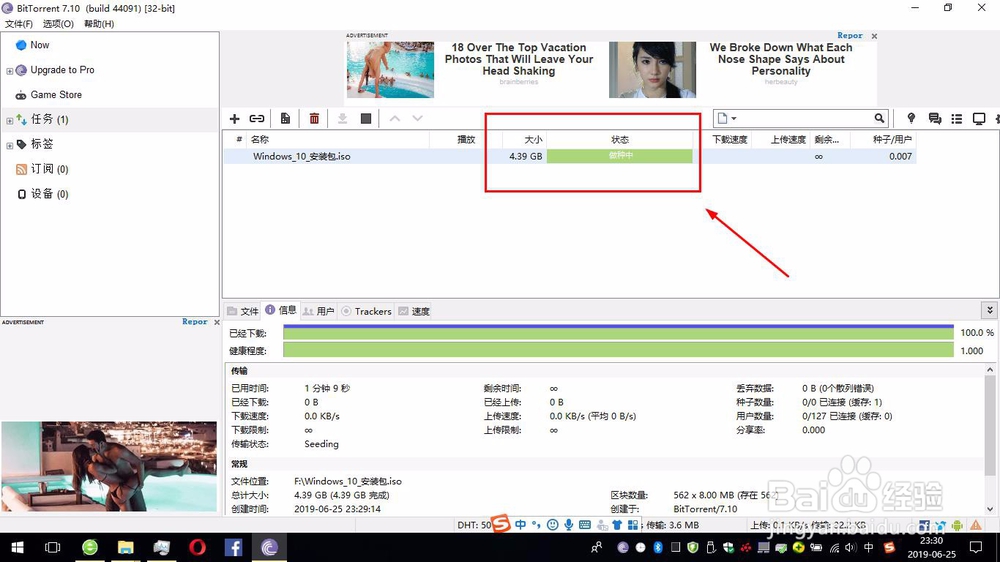This screenshot has height=562, width=1000.
Task: Select 任务 (1) in sidebar
Action: [49, 119]
